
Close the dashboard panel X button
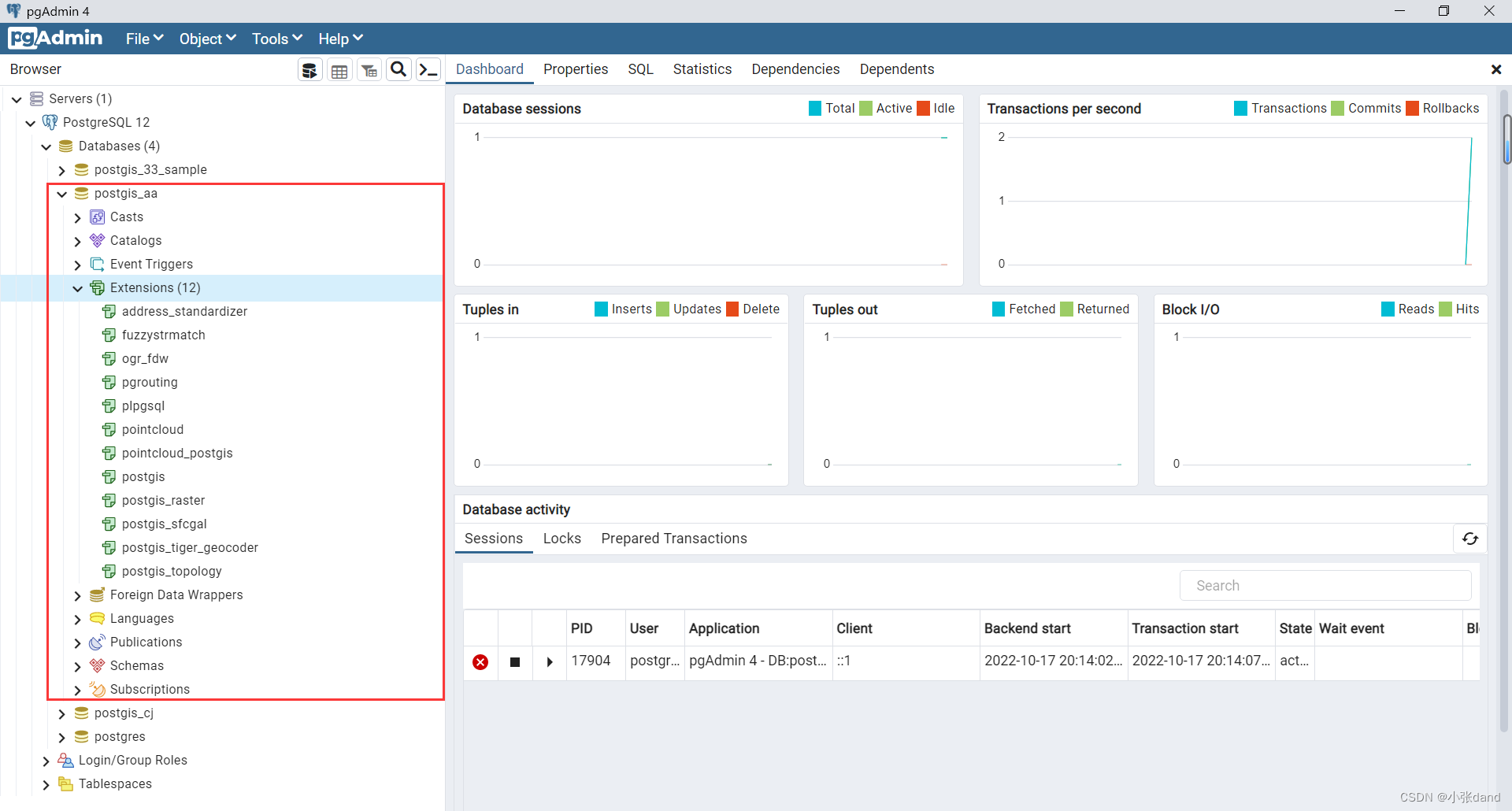coord(1496,69)
